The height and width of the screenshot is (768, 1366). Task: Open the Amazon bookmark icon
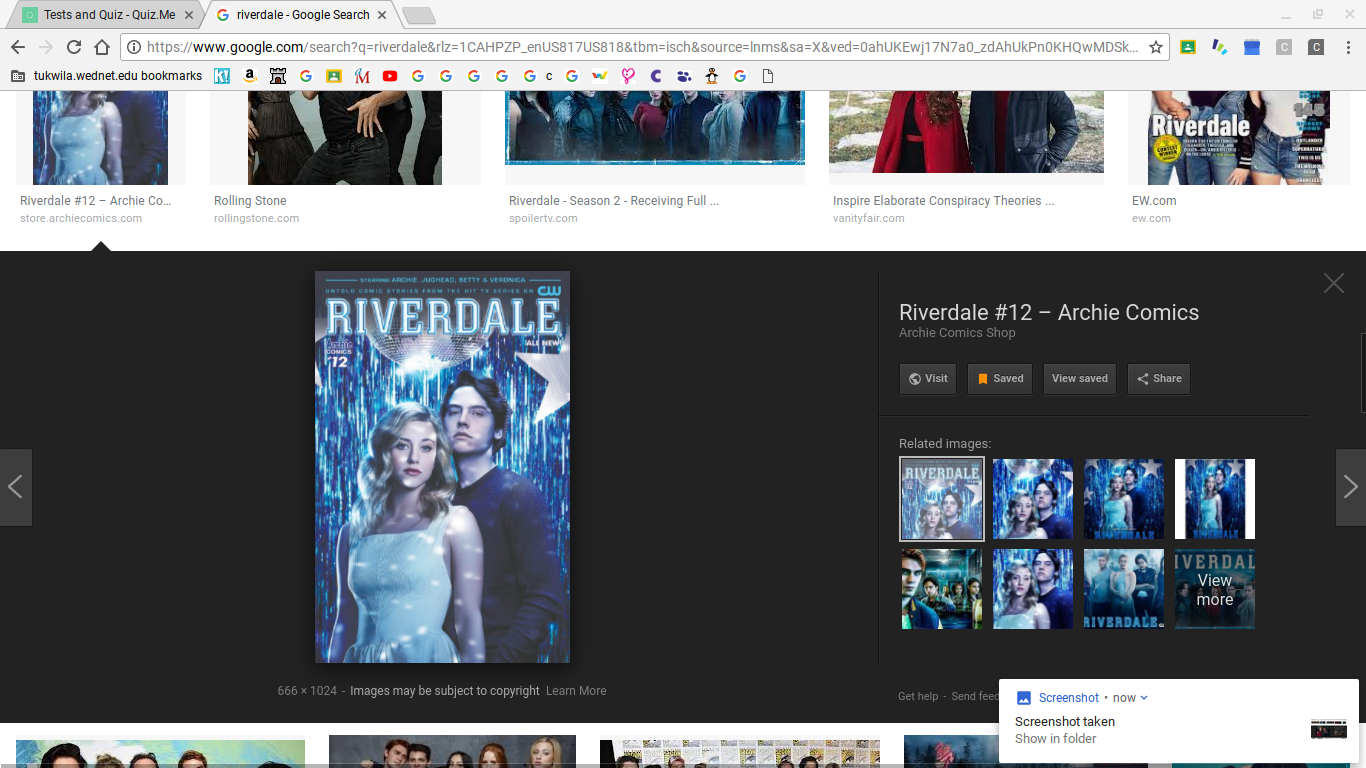[x=250, y=76]
